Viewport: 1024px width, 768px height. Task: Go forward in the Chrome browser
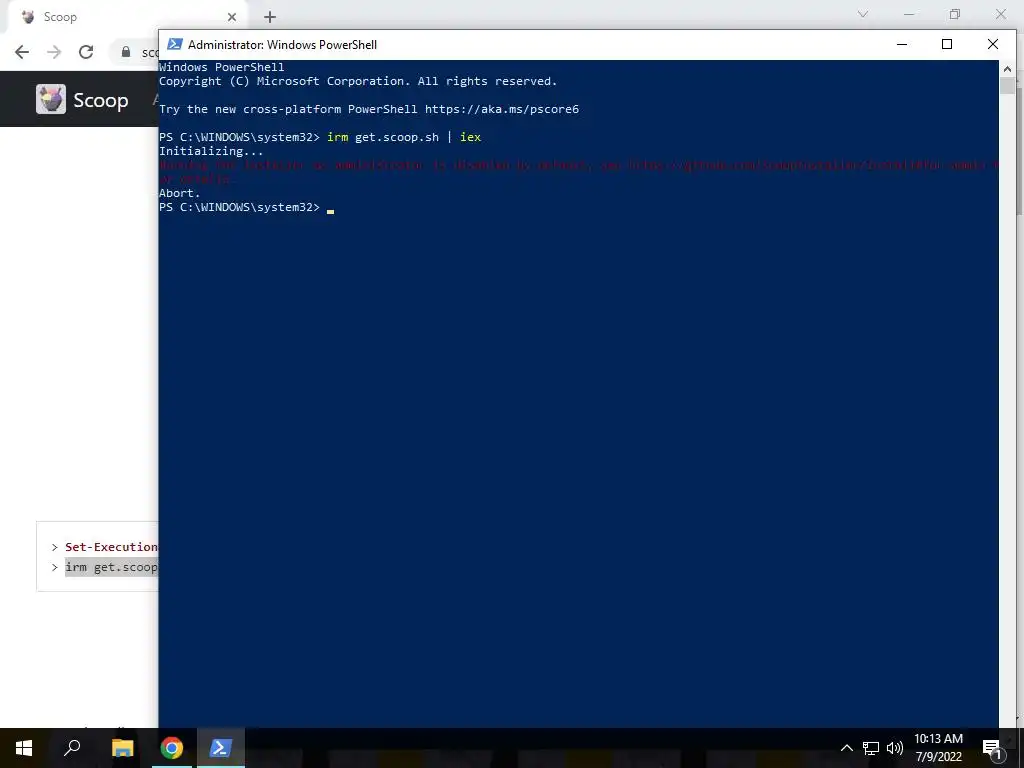54,52
